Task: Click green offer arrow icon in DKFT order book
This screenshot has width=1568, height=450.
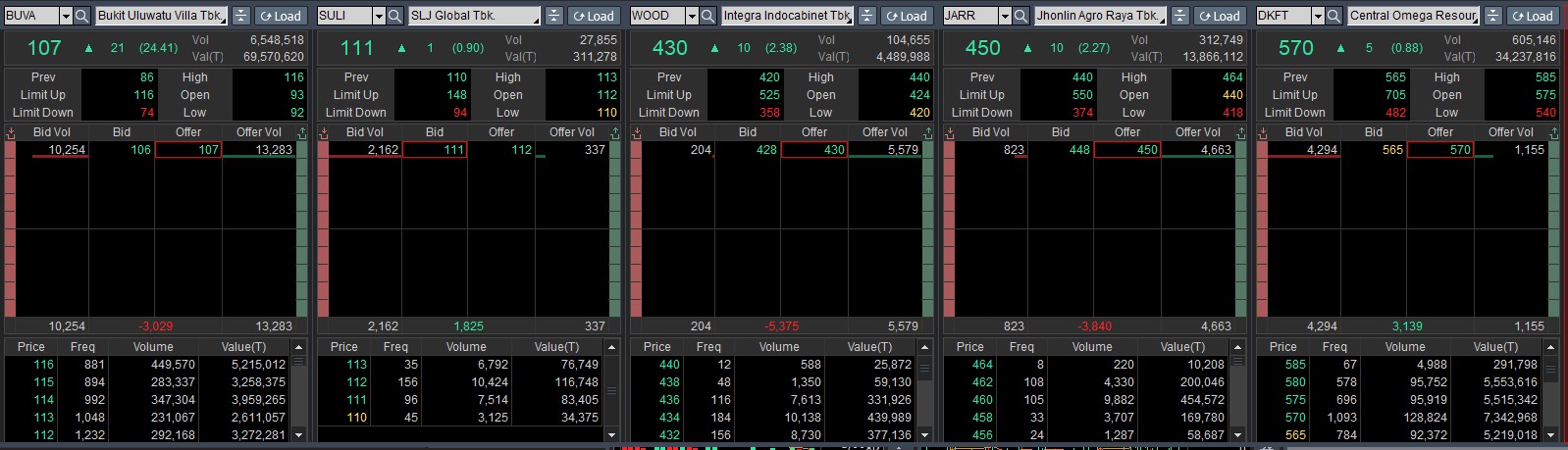Action: pos(1553,132)
